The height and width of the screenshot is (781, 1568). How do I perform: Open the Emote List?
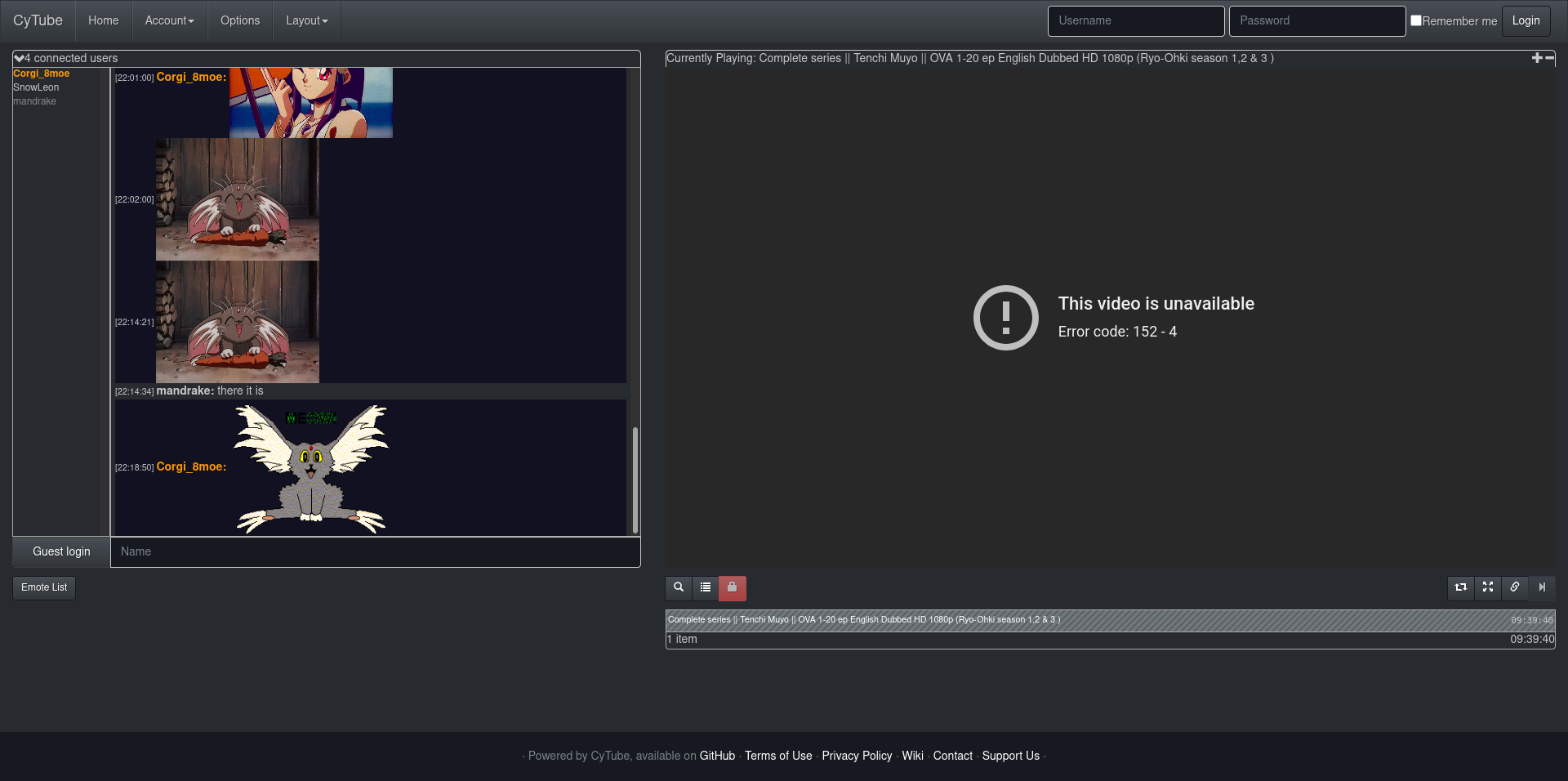click(44, 587)
